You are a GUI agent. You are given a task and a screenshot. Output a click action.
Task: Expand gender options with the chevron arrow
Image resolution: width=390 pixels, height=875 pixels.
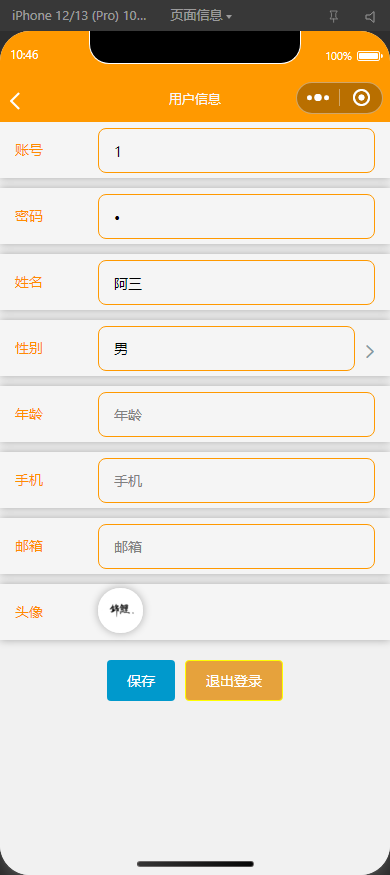369,351
